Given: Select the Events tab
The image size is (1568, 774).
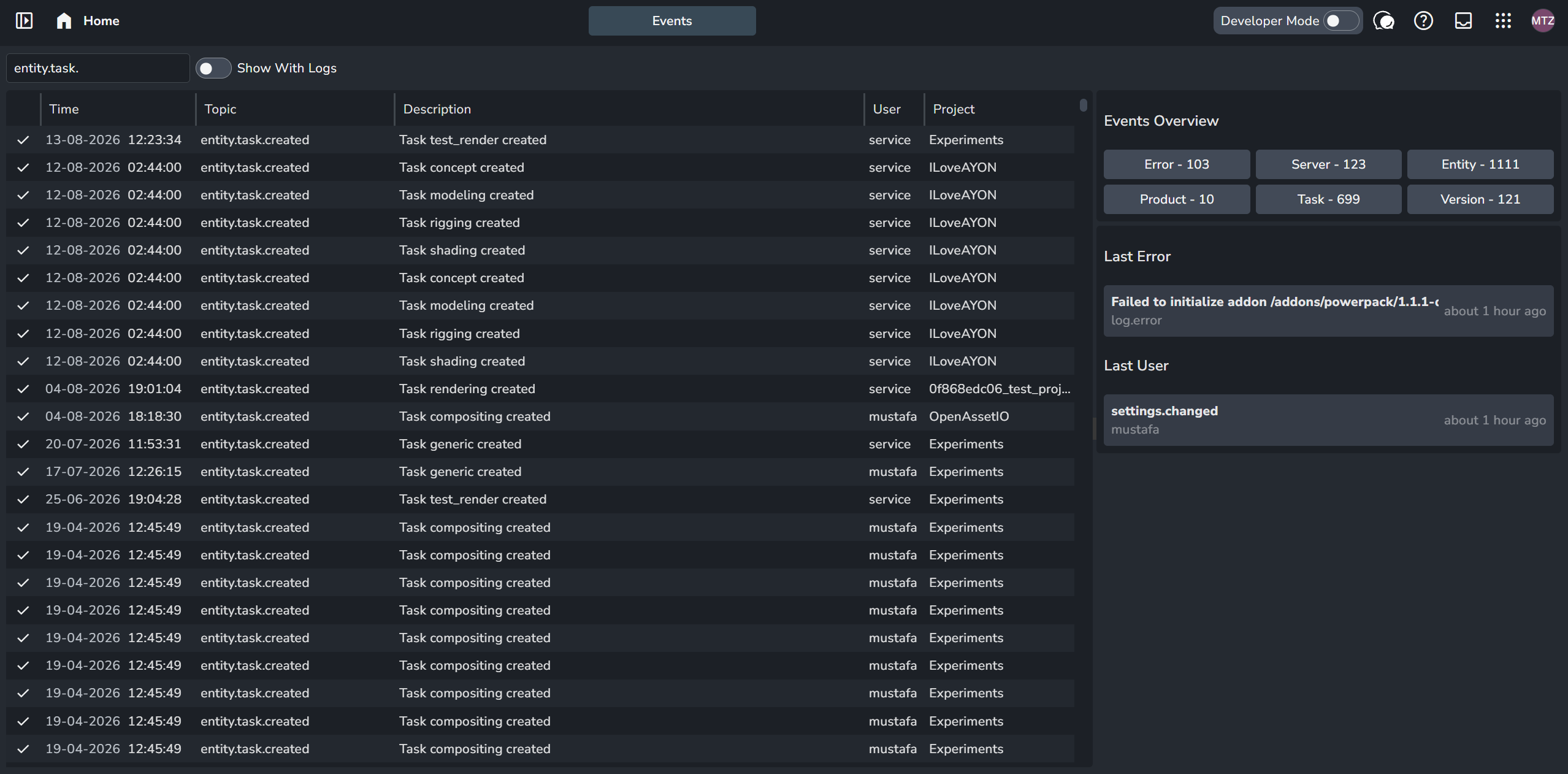Looking at the screenshot, I should pyautogui.click(x=672, y=21).
